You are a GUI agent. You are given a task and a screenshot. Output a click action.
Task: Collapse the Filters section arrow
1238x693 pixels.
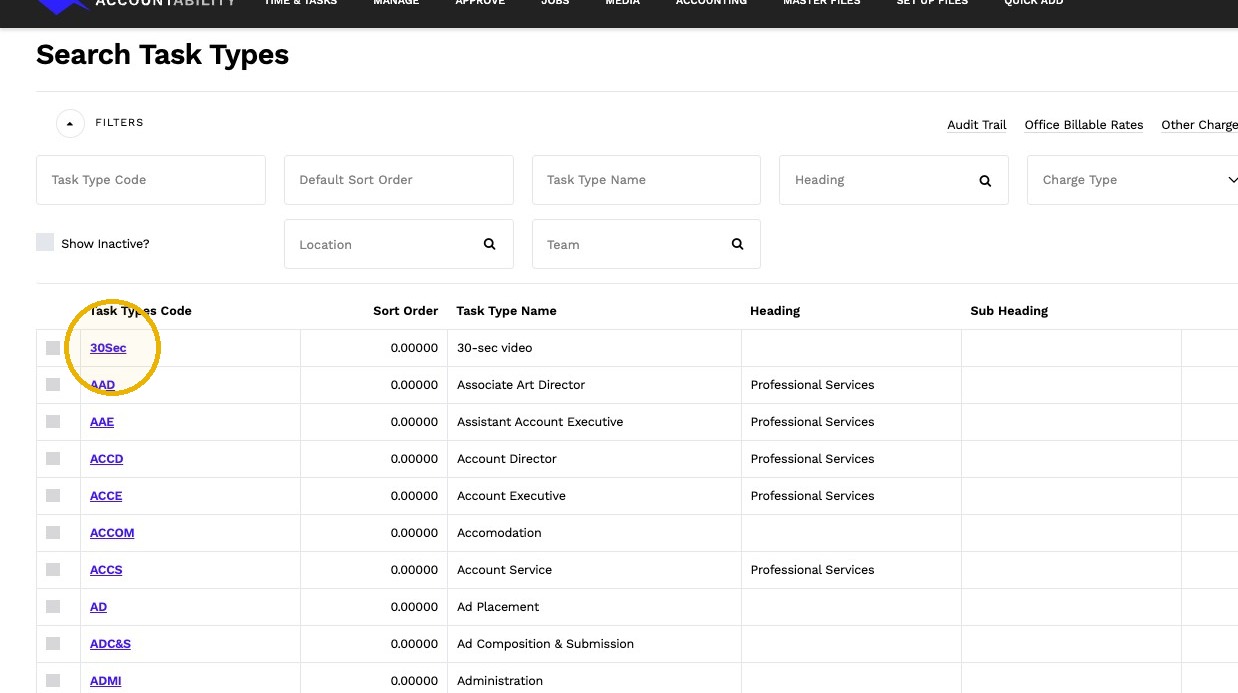click(x=70, y=123)
